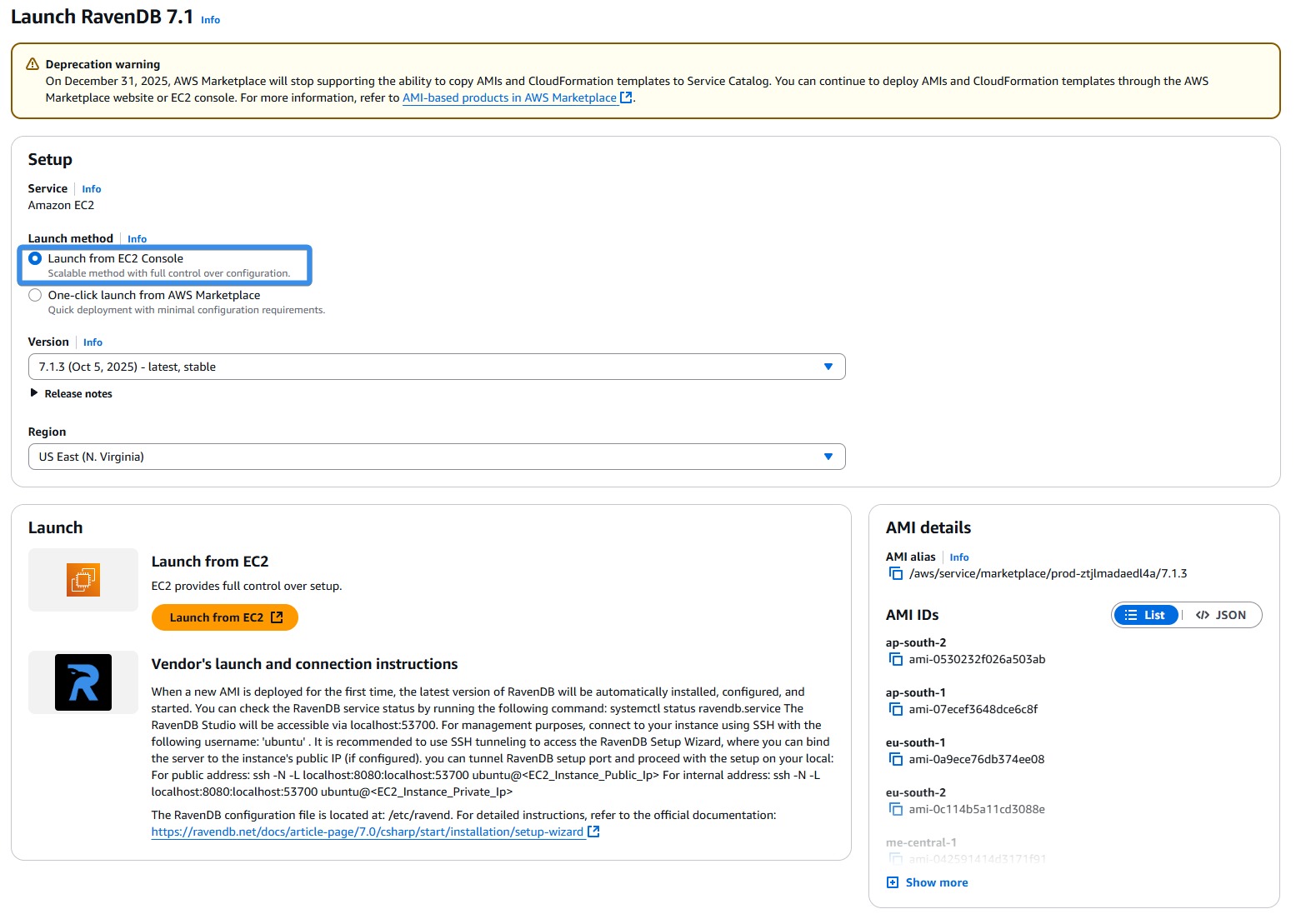Open Info link beside Version
The width and height of the screenshot is (1316, 924).
pyautogui.click(x=93, y=342)
